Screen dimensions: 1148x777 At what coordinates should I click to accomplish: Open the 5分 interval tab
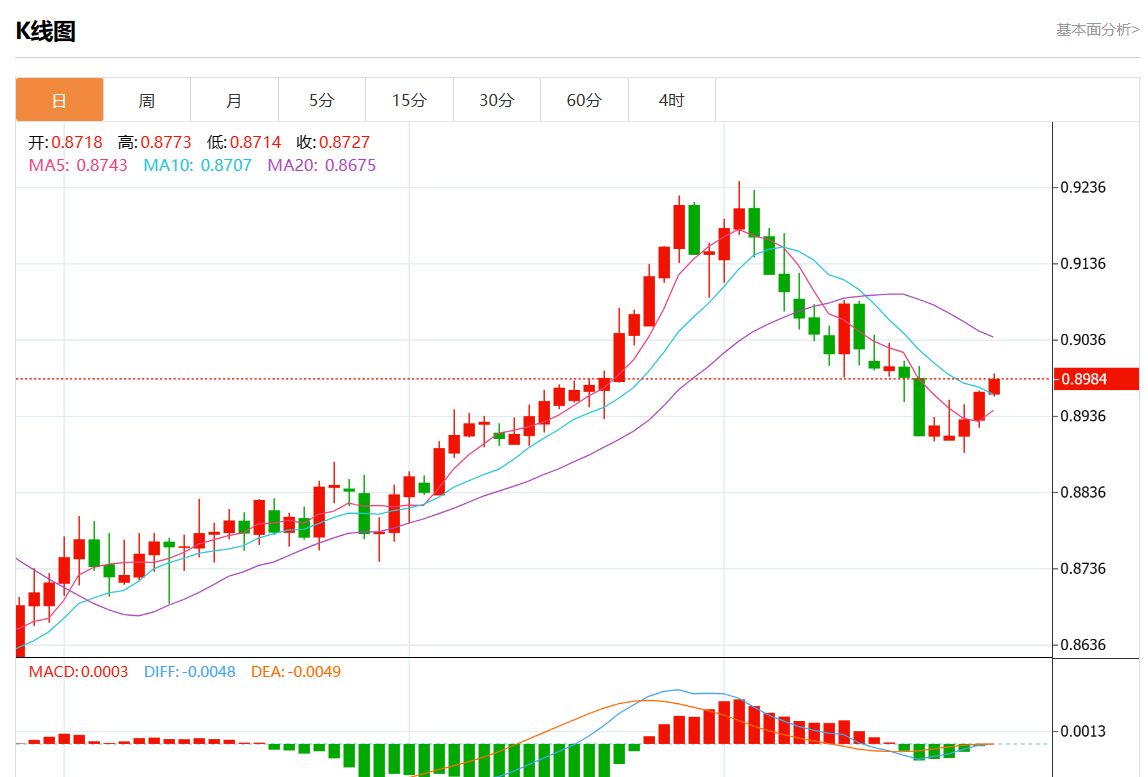[321, 100]
